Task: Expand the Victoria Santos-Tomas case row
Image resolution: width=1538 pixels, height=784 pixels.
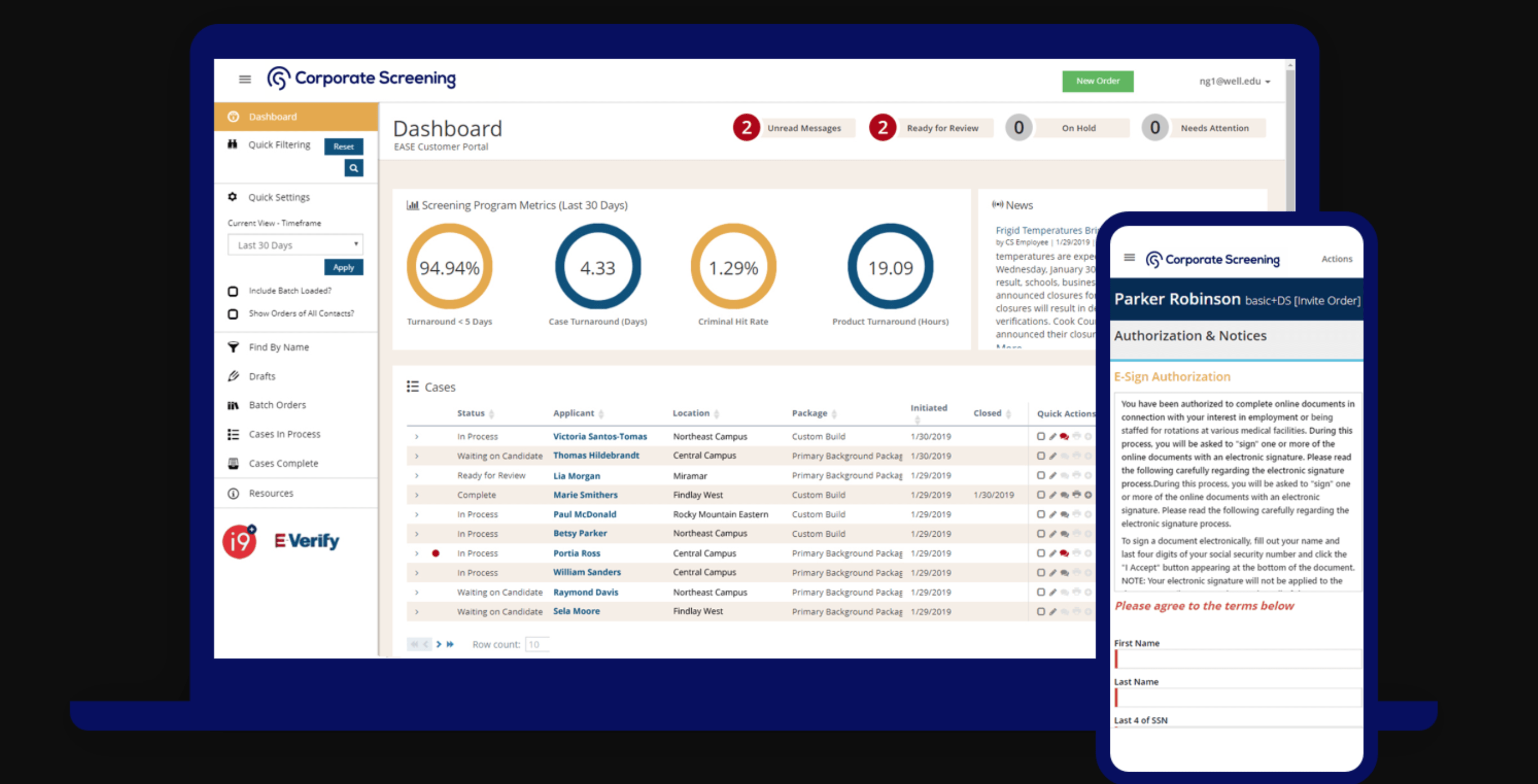Action: [417, 436]
